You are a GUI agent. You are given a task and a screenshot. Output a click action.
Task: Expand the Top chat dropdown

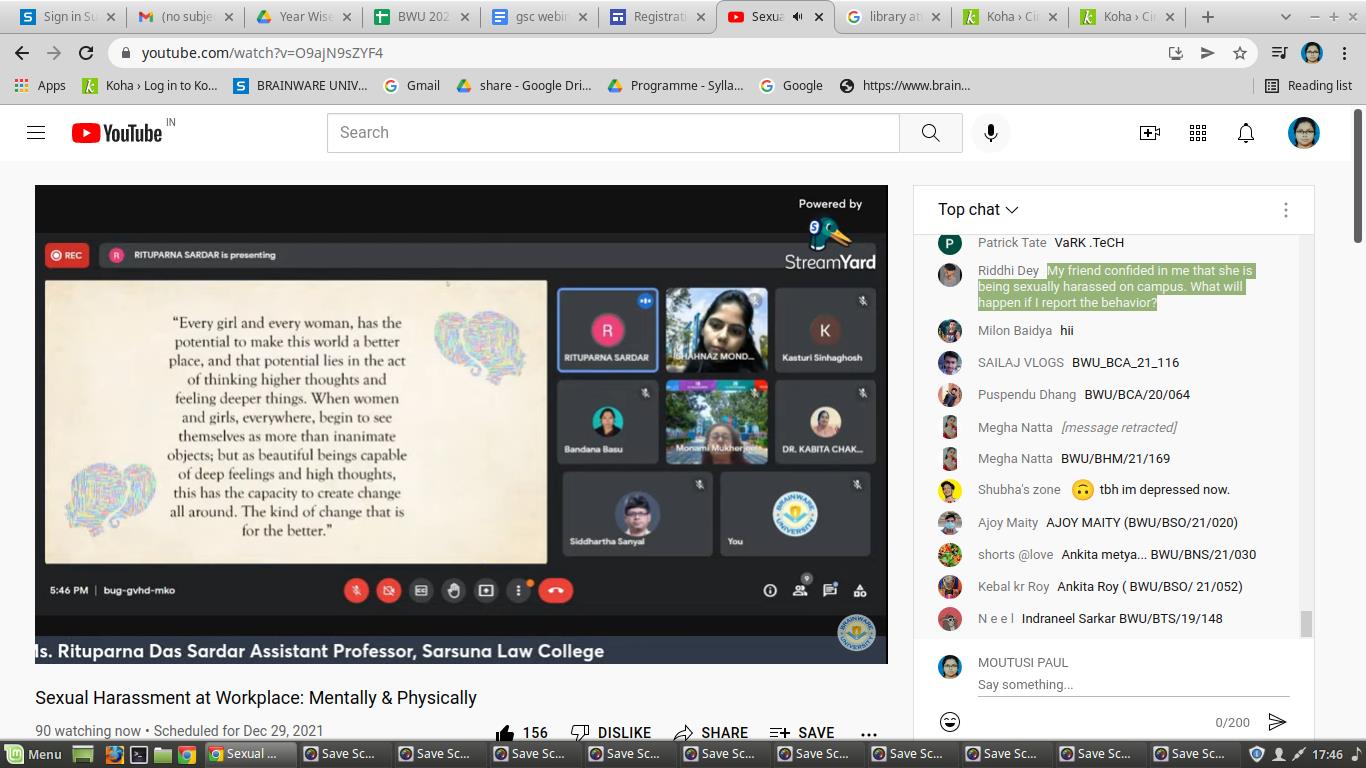coord(977,209)
